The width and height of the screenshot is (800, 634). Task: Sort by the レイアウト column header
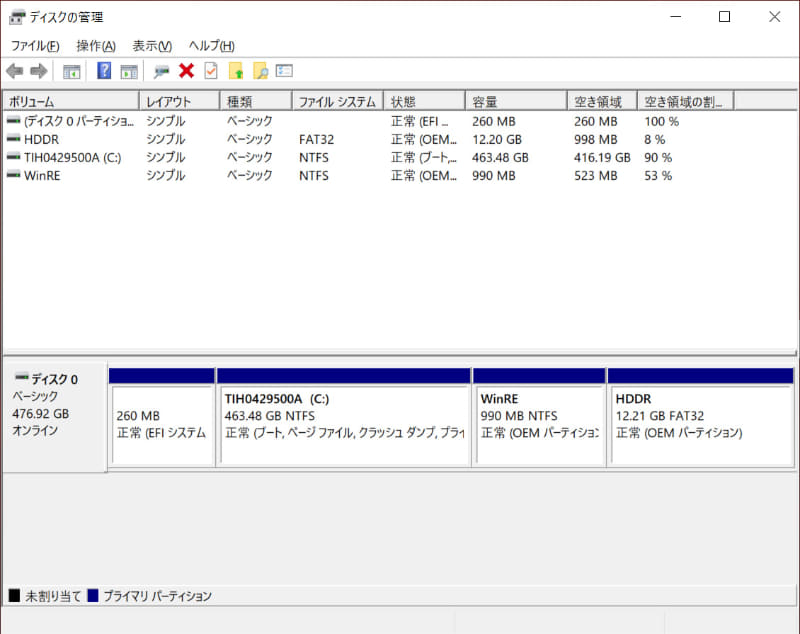click(x=180, y=102)
